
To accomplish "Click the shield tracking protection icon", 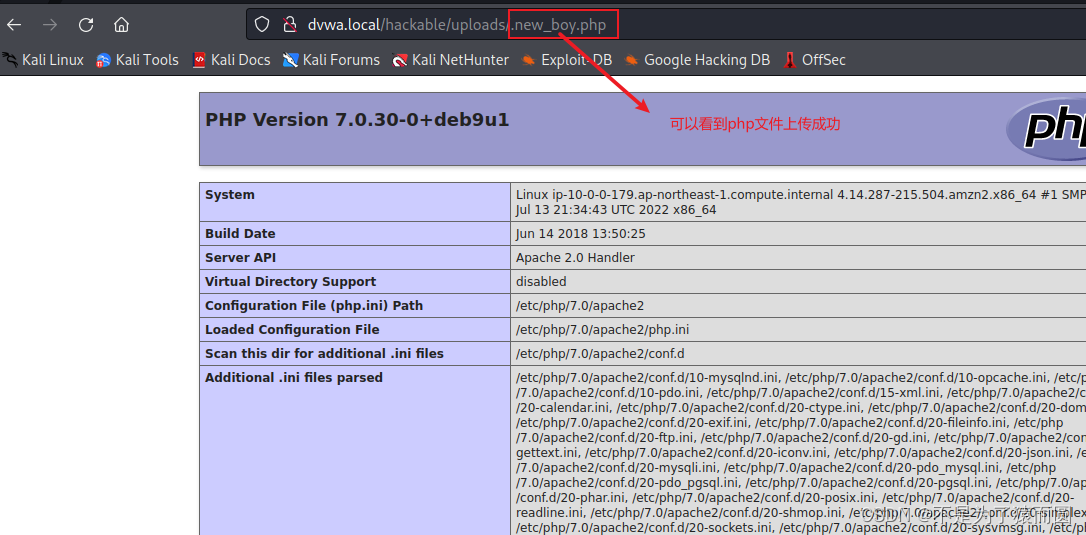I will tap(262, 25).
